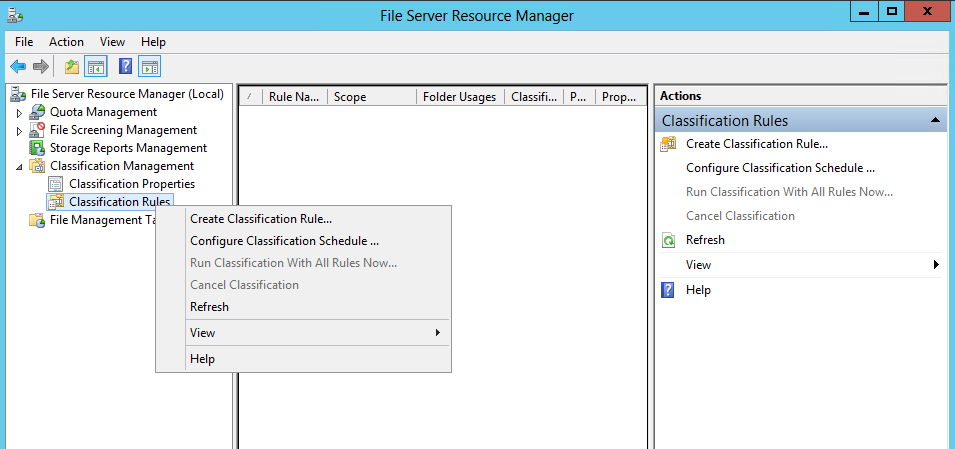Click the Help icon in Actions pane
This screenshot has height=449, width=955.
click(669, 290)
